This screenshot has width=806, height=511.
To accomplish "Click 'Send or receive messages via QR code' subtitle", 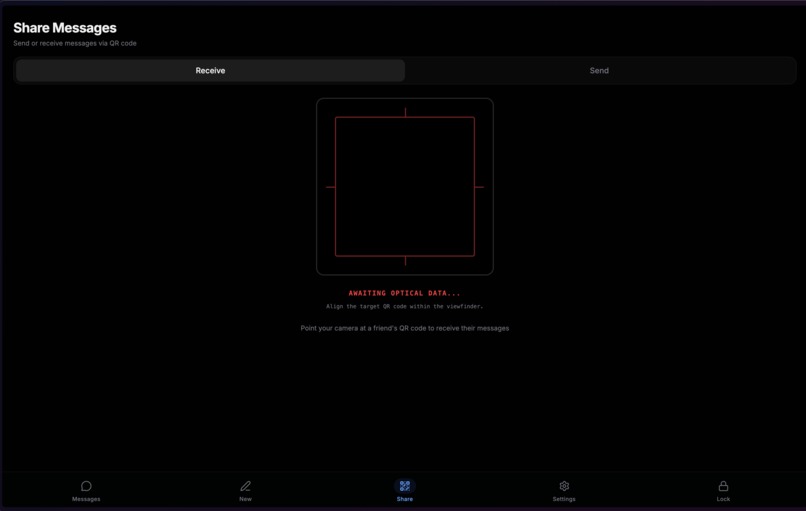I will coord(75,43).
